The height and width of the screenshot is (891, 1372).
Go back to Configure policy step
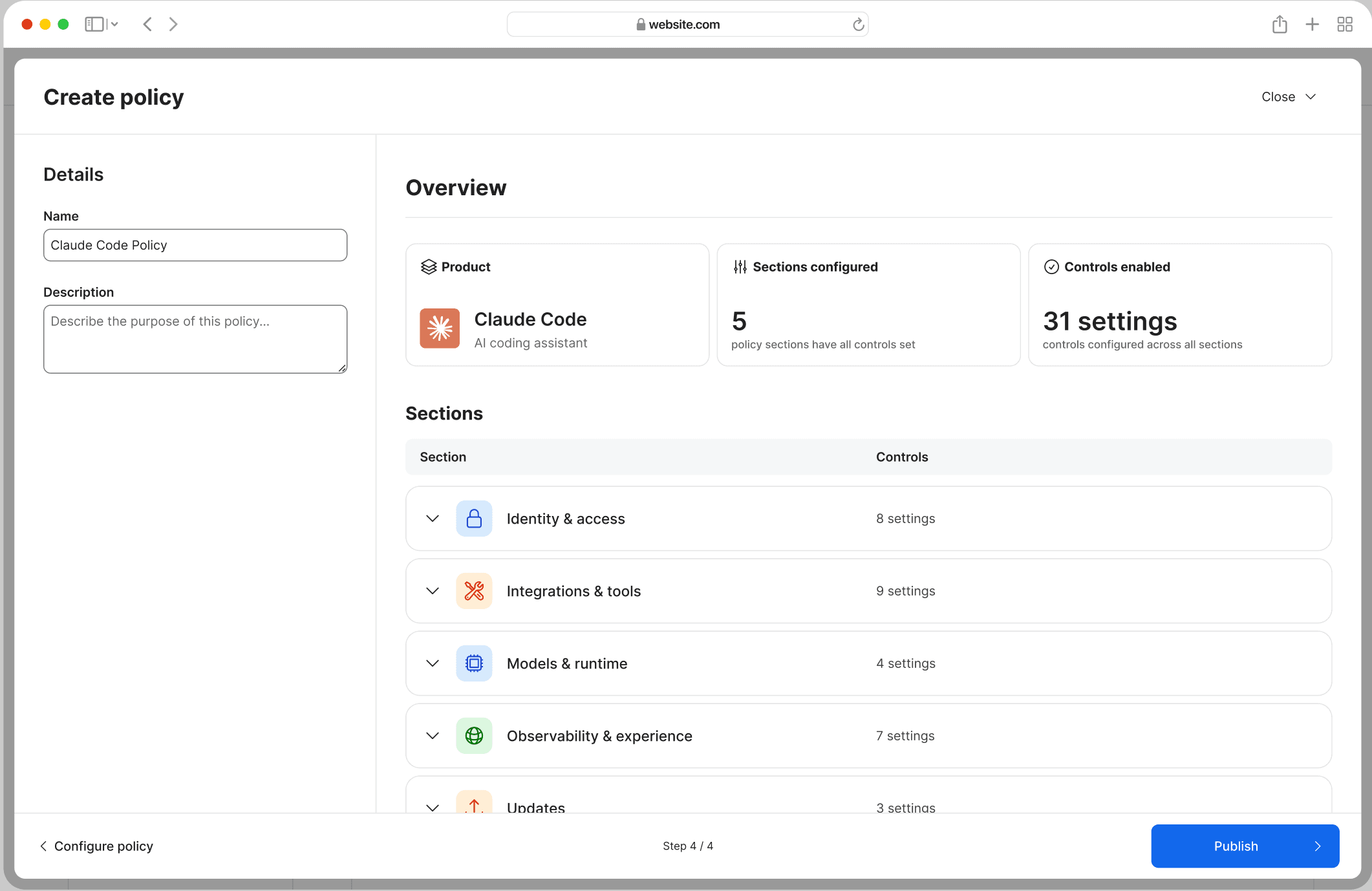[x=96, y=846]
